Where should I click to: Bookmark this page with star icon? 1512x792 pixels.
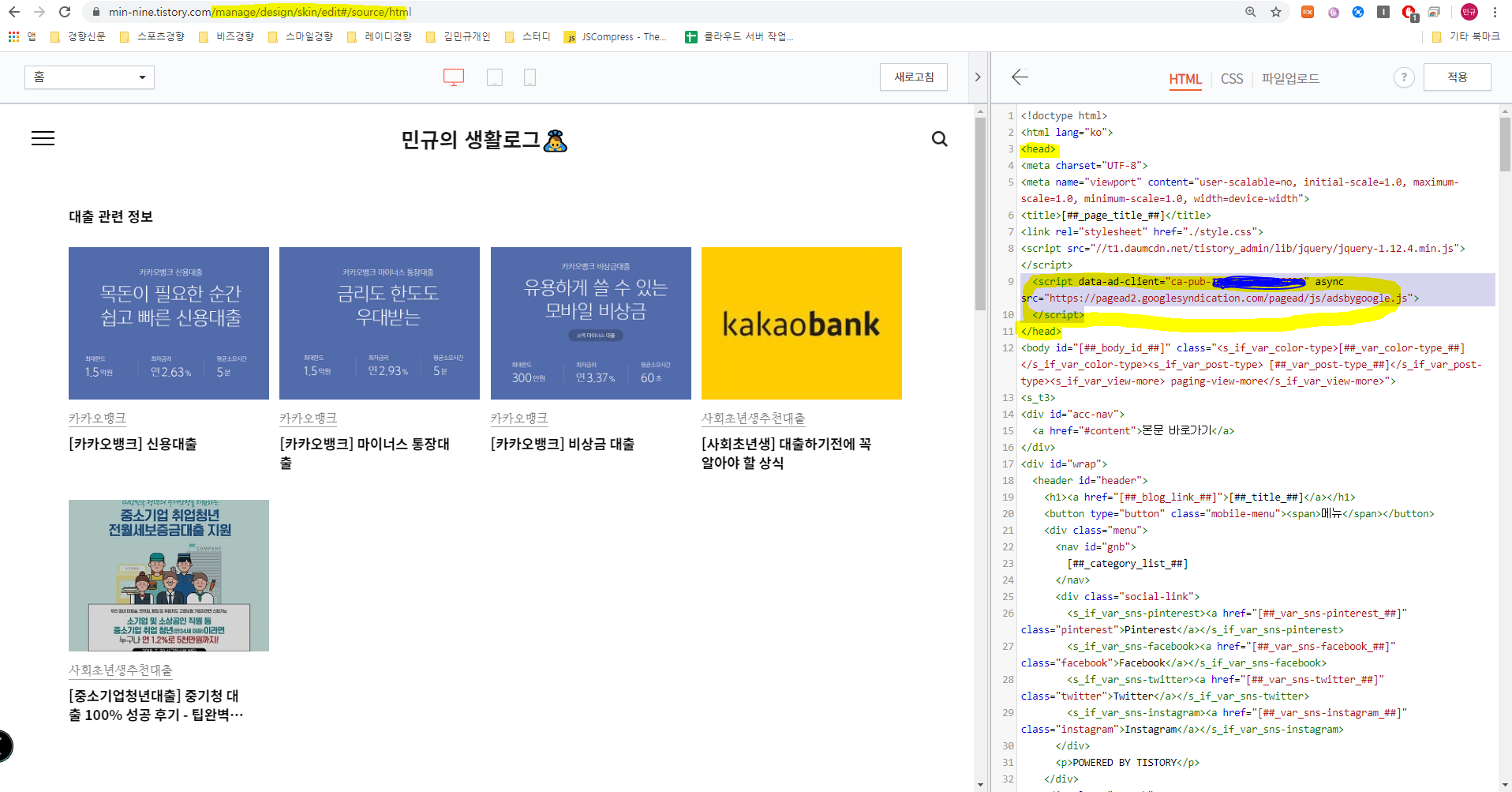point(1276,12)
